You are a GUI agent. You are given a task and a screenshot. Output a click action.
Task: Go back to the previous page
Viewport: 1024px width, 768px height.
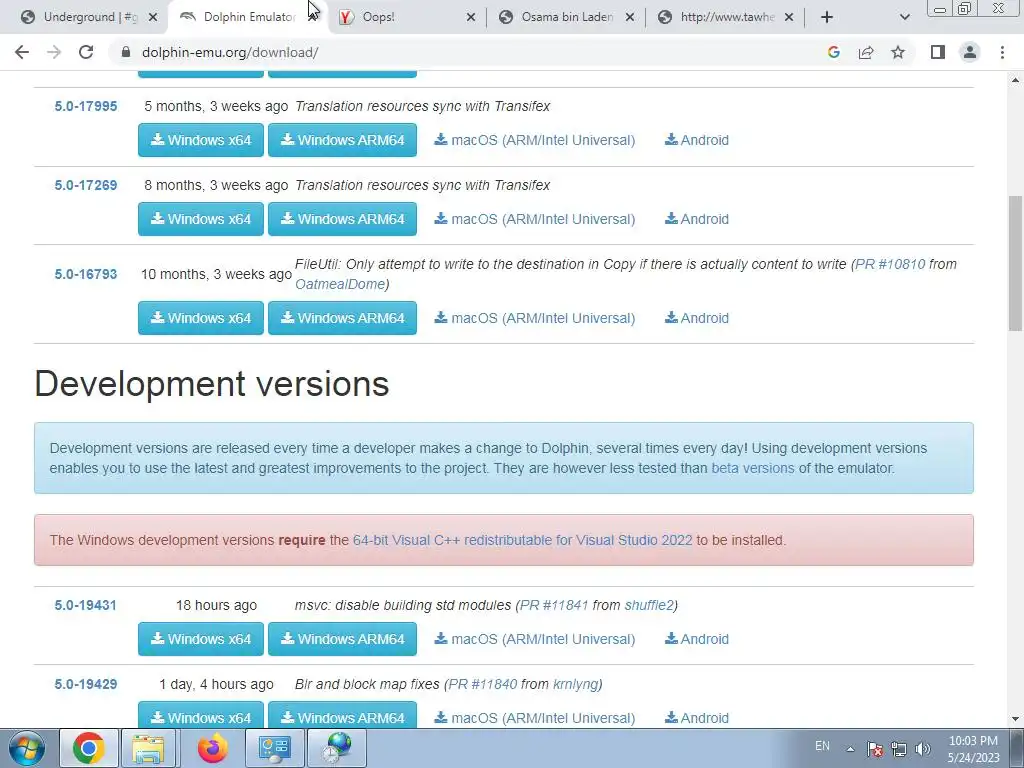(22, 52)
